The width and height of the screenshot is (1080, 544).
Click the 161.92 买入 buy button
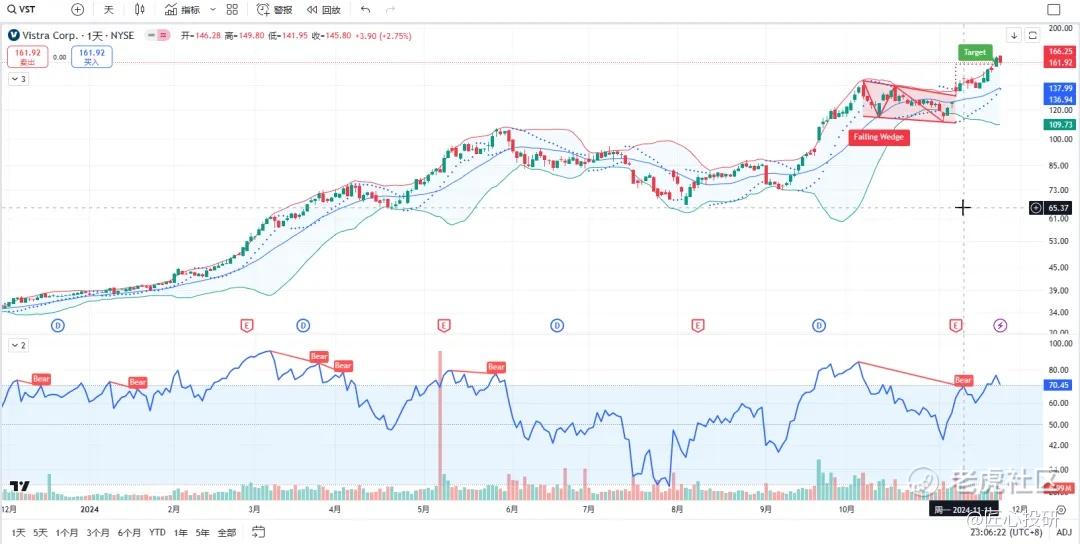pyautogui.click(x=92, y=56)
